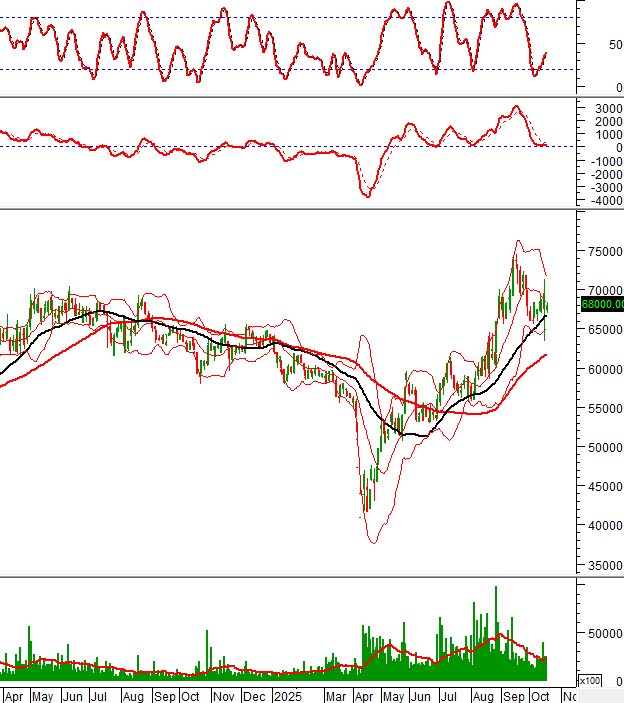Image resolution: width=624 pixels, height=703 pixels.
Task: Select the 2025 year marker on time axis
Action: (x=290, y=695)
